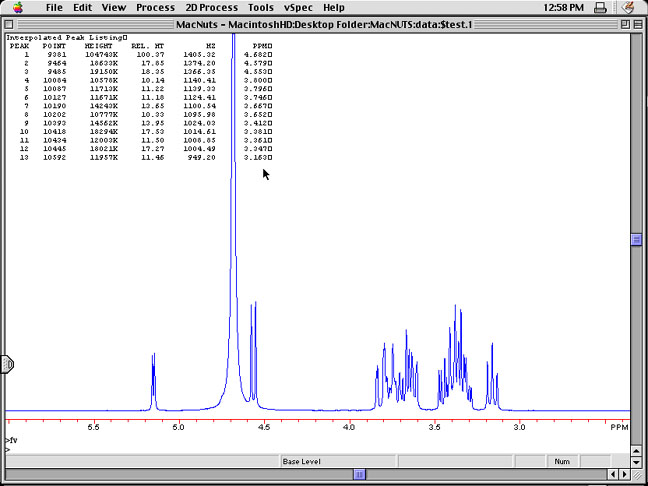
Task: Click the horizontal scrollbar thumb
Action: [359, 474]
